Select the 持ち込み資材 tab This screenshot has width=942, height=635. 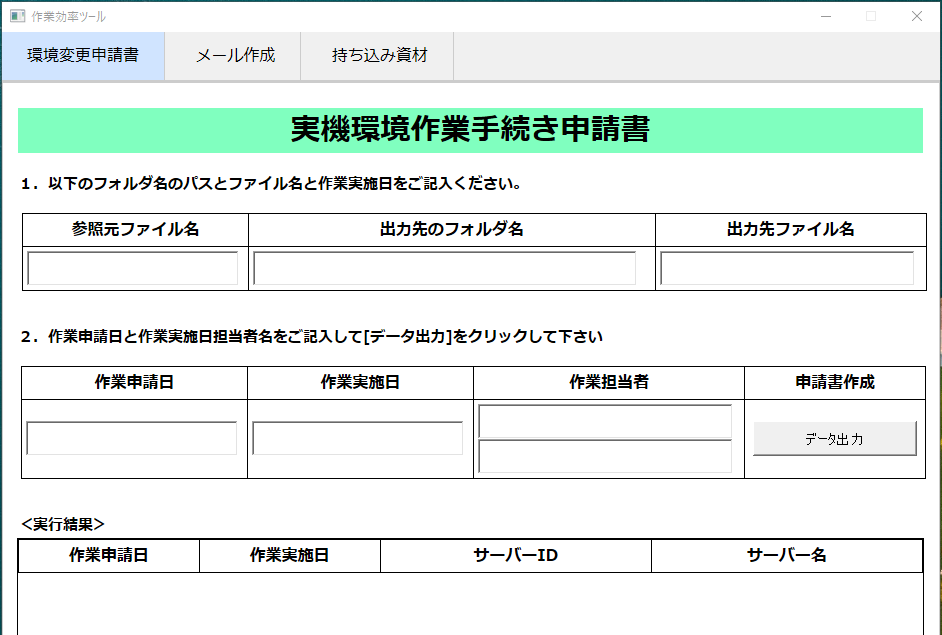[379, 56]
